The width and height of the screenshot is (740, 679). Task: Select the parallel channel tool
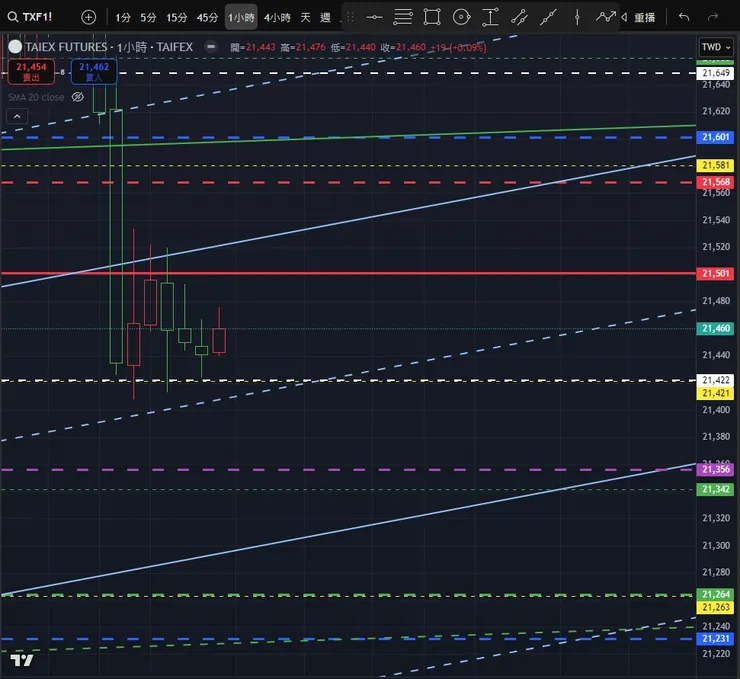pyautogui.click(x=519, y=17)
